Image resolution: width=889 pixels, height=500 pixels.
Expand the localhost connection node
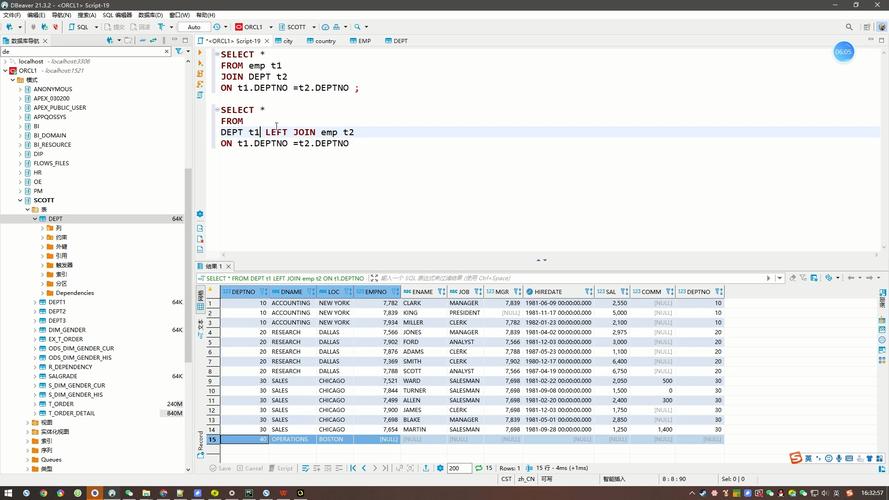point(5,61)
